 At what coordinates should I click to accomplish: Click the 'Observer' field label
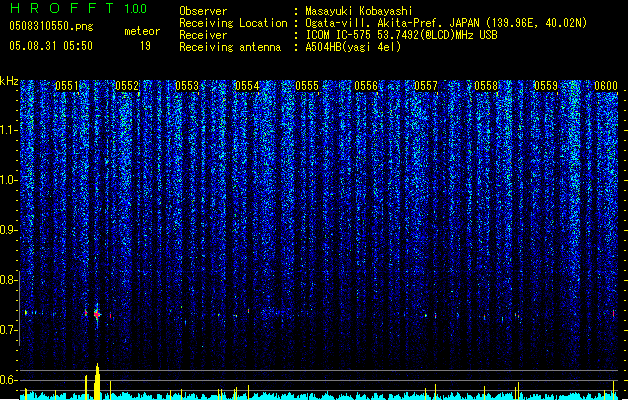pos(203,11)
